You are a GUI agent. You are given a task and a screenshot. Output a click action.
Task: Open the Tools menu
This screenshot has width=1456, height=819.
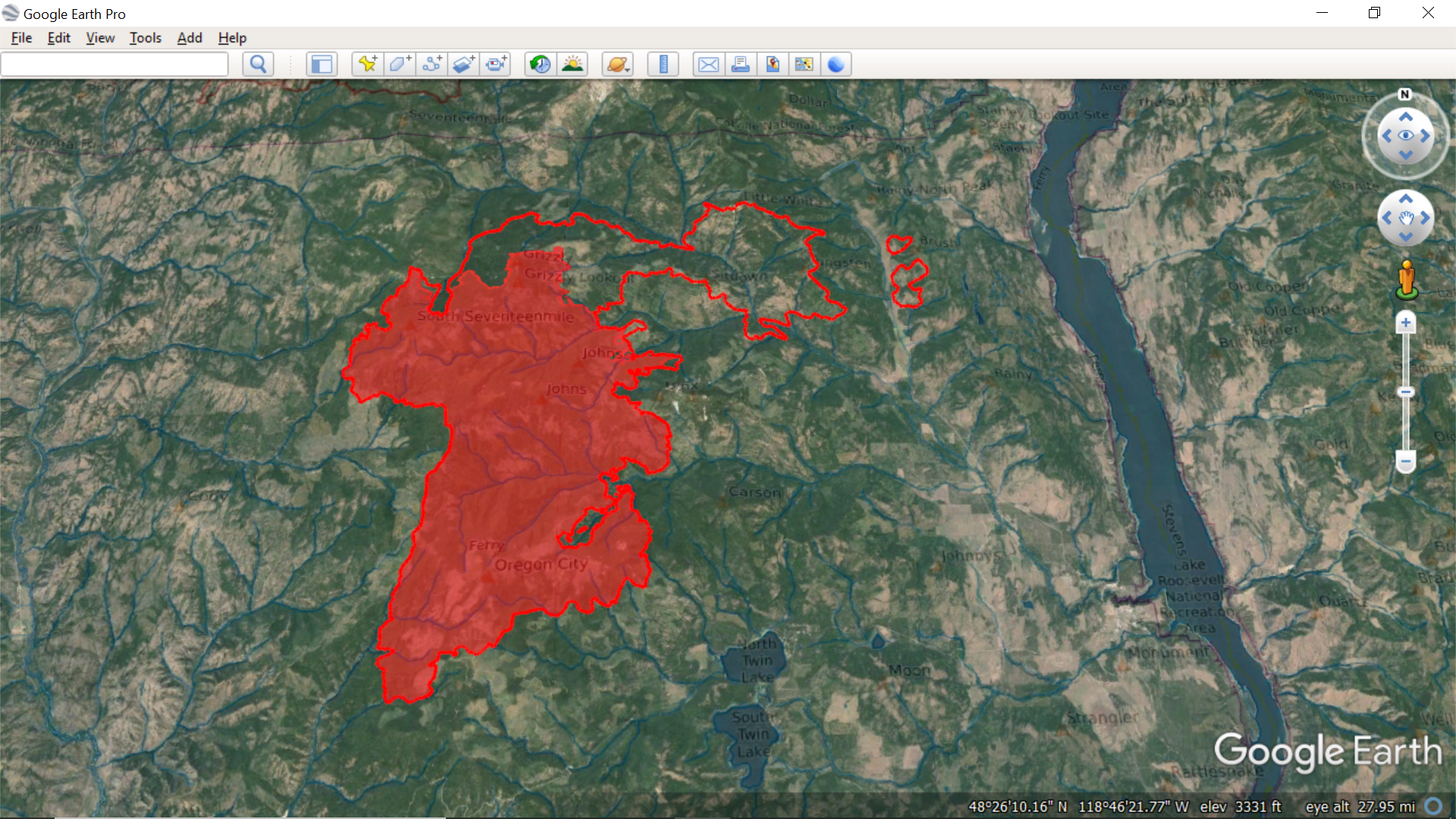(145, 38)
